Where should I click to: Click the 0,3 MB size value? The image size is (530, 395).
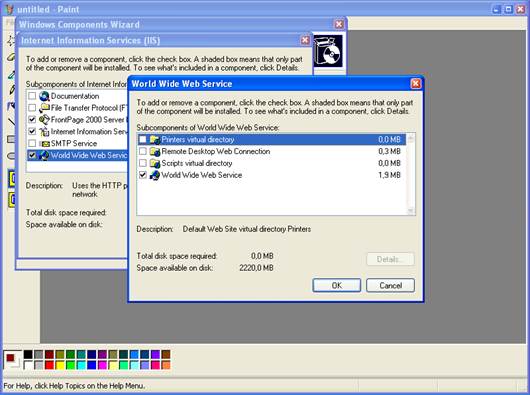click(389, 151)
